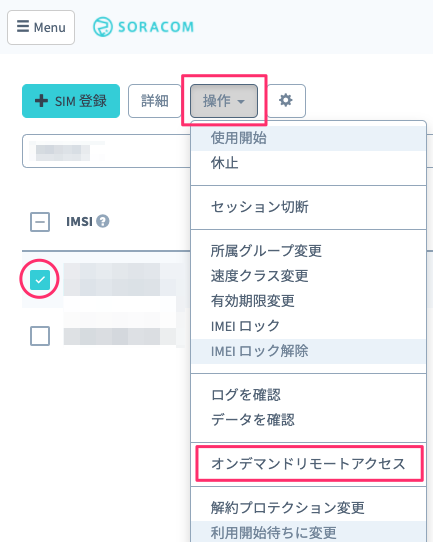This screenshot has width=433, height=542.
Task: Click the search filter input field
Action: click(106, 151)
